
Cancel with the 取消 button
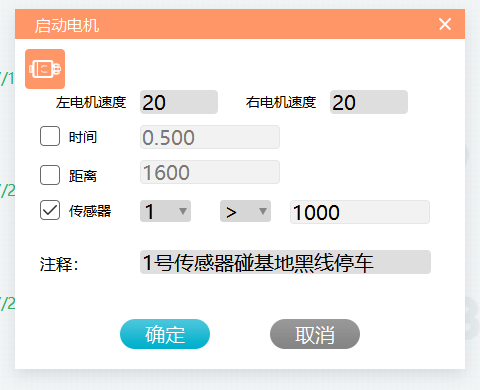315,334
